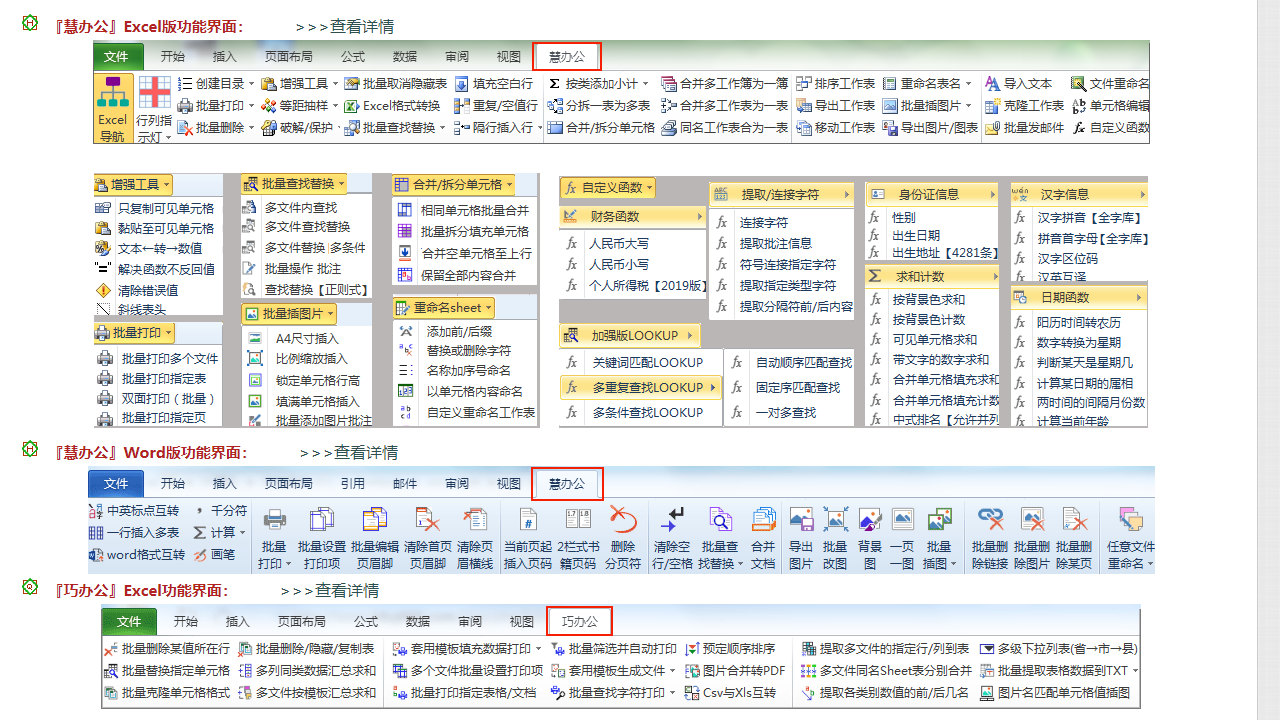This screenshot has height=720, width=1280.
Task: Select 按背景色求和 function
Action: coord(929,299)
